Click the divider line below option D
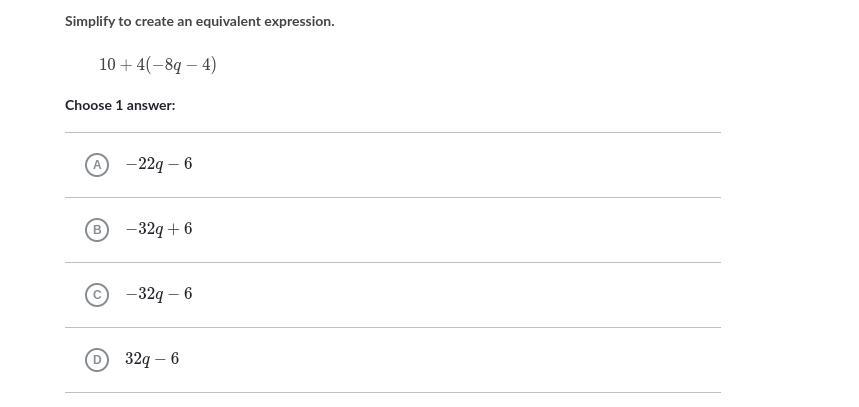859x407 pixels. 392,392
